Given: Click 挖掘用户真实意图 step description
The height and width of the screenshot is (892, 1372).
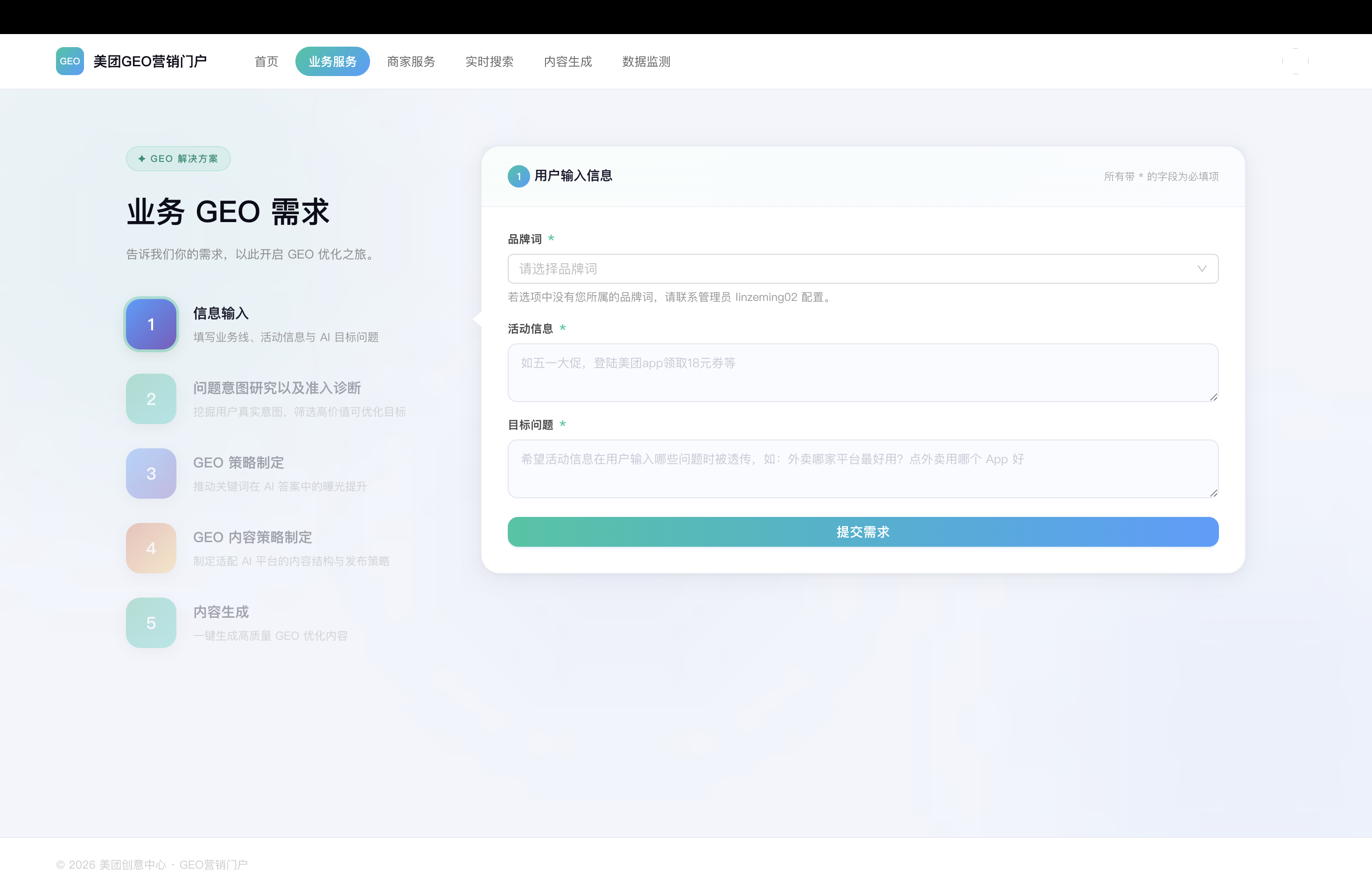Looking at the screenshot, I should point(299,411).
